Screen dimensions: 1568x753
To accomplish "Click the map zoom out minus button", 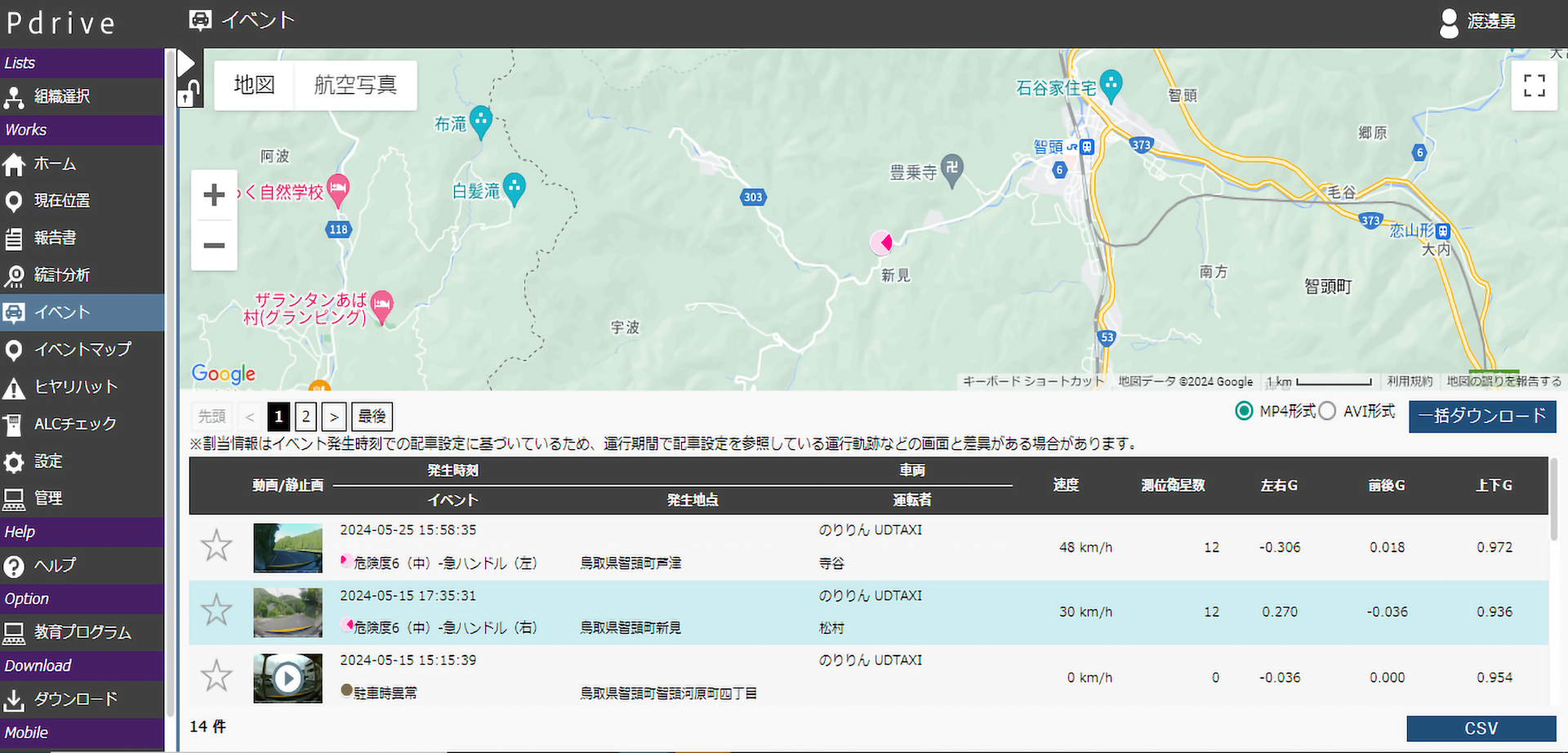I will click(x=214, y=245).
